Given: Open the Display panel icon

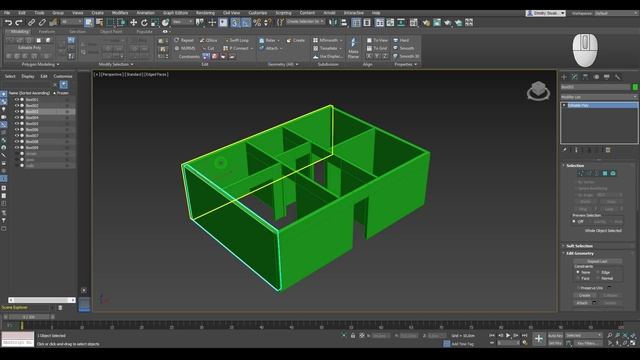Looking at the screenshot, I should [607, 77].
